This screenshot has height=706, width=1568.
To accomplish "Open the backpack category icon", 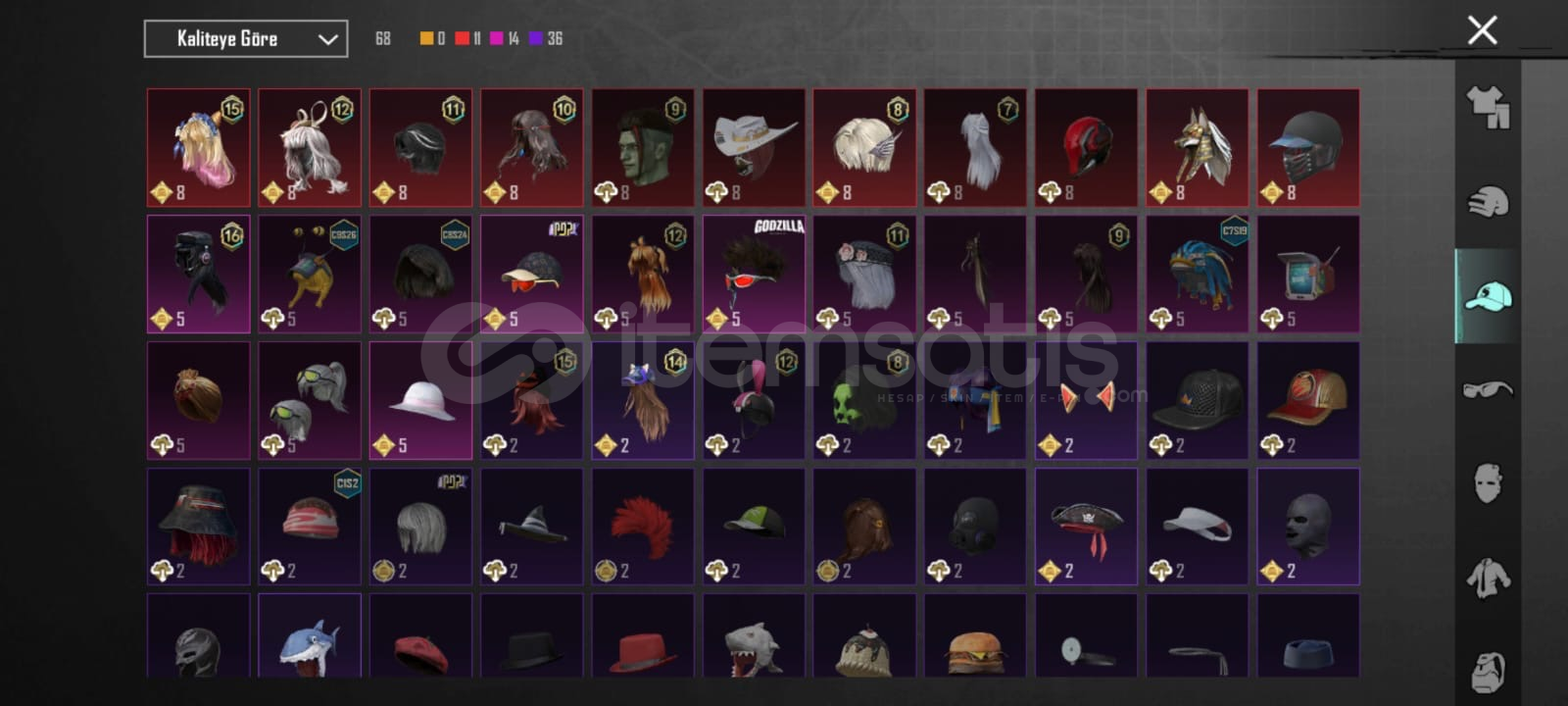I will click(x=1488, y=671).
